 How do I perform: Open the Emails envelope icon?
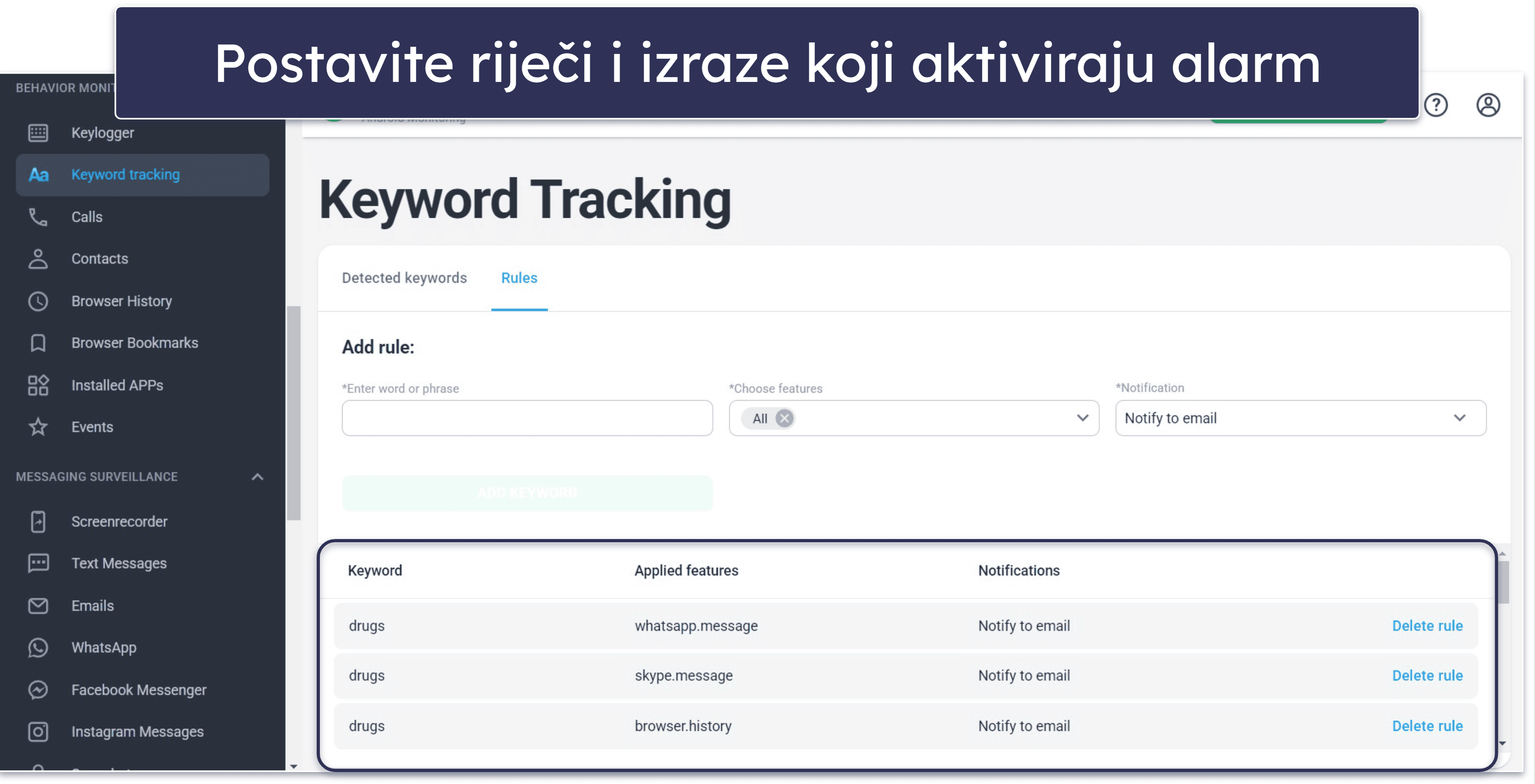click(38, 606)
